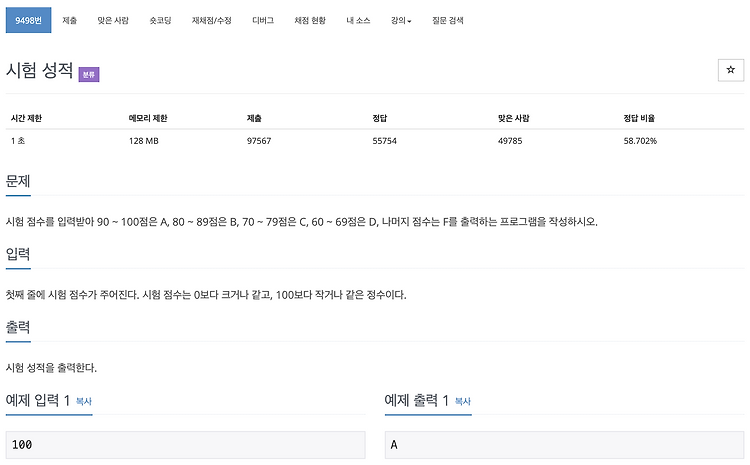Click the 문제 section heading
Screen dimensions: 750x465
(18, 181)
